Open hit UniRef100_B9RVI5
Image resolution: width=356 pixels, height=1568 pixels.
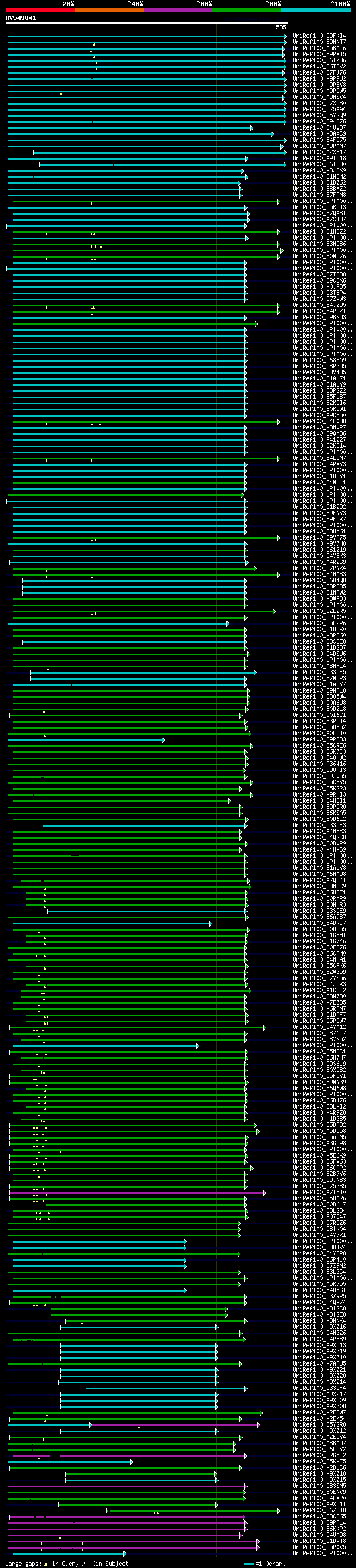pos(319,54)
